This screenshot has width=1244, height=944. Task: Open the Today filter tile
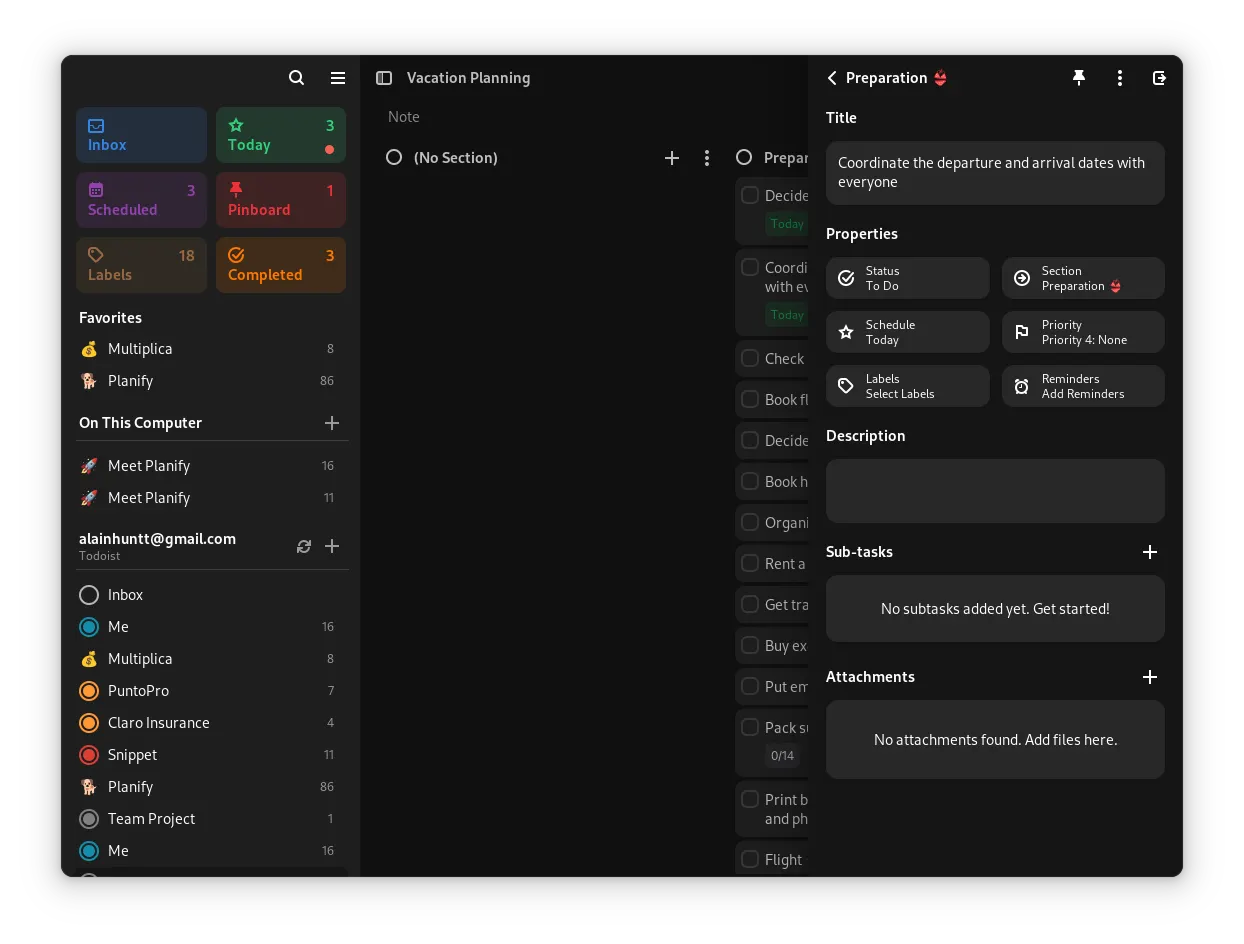[281, 135]
